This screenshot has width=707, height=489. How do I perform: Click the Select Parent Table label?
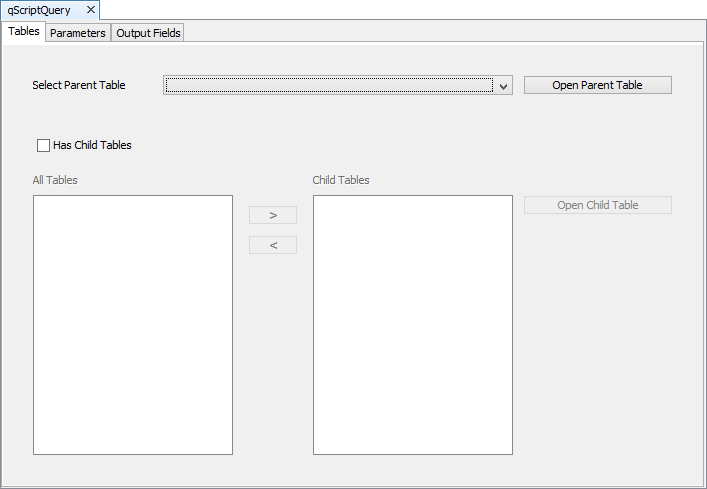coord(79,85)
